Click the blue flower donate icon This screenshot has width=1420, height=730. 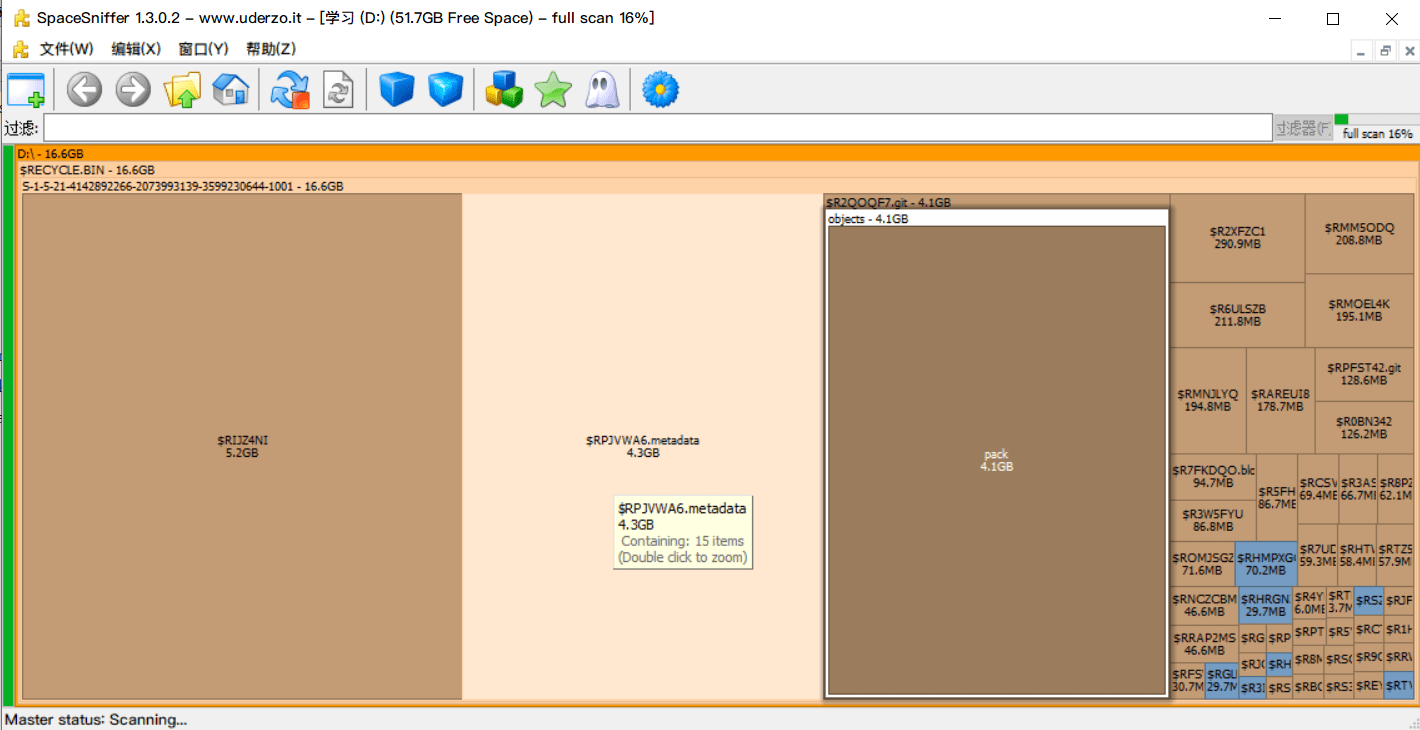point(660,91)
